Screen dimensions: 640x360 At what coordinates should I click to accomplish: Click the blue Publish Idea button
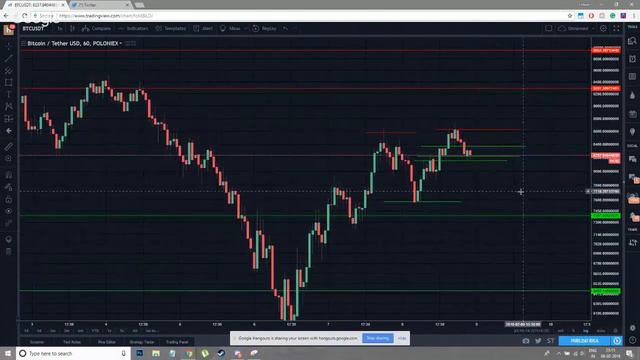click(x=584, y=340)
